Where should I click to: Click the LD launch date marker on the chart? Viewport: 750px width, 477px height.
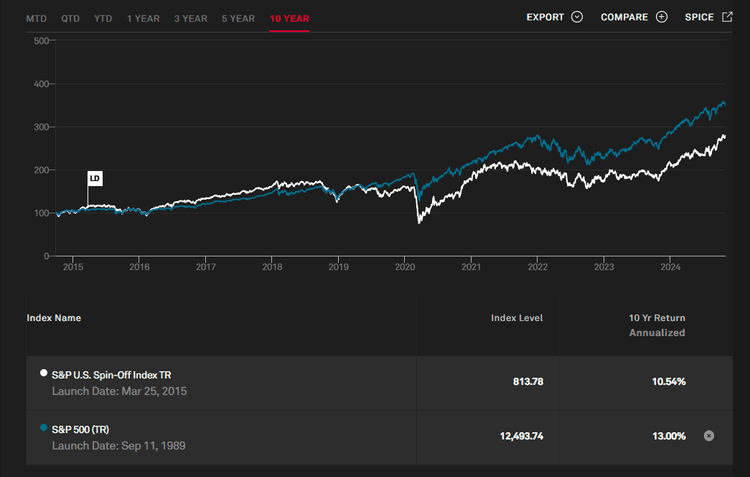point(95,178)
